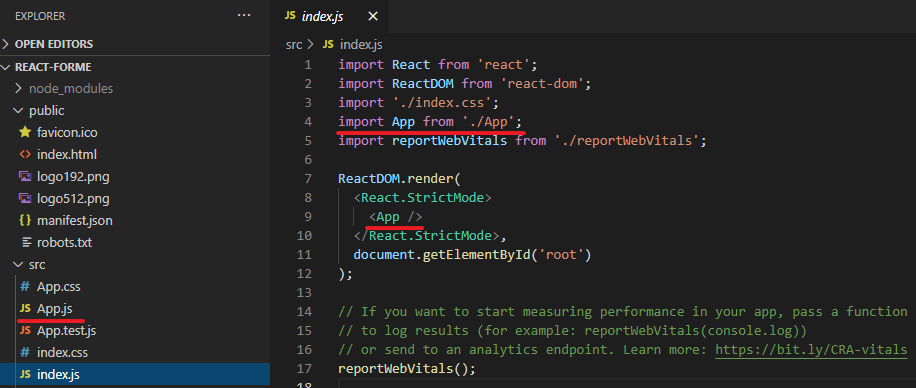916x388 pixels.
Task: Click the EXPLORER panel title
Action: (40, 16)
